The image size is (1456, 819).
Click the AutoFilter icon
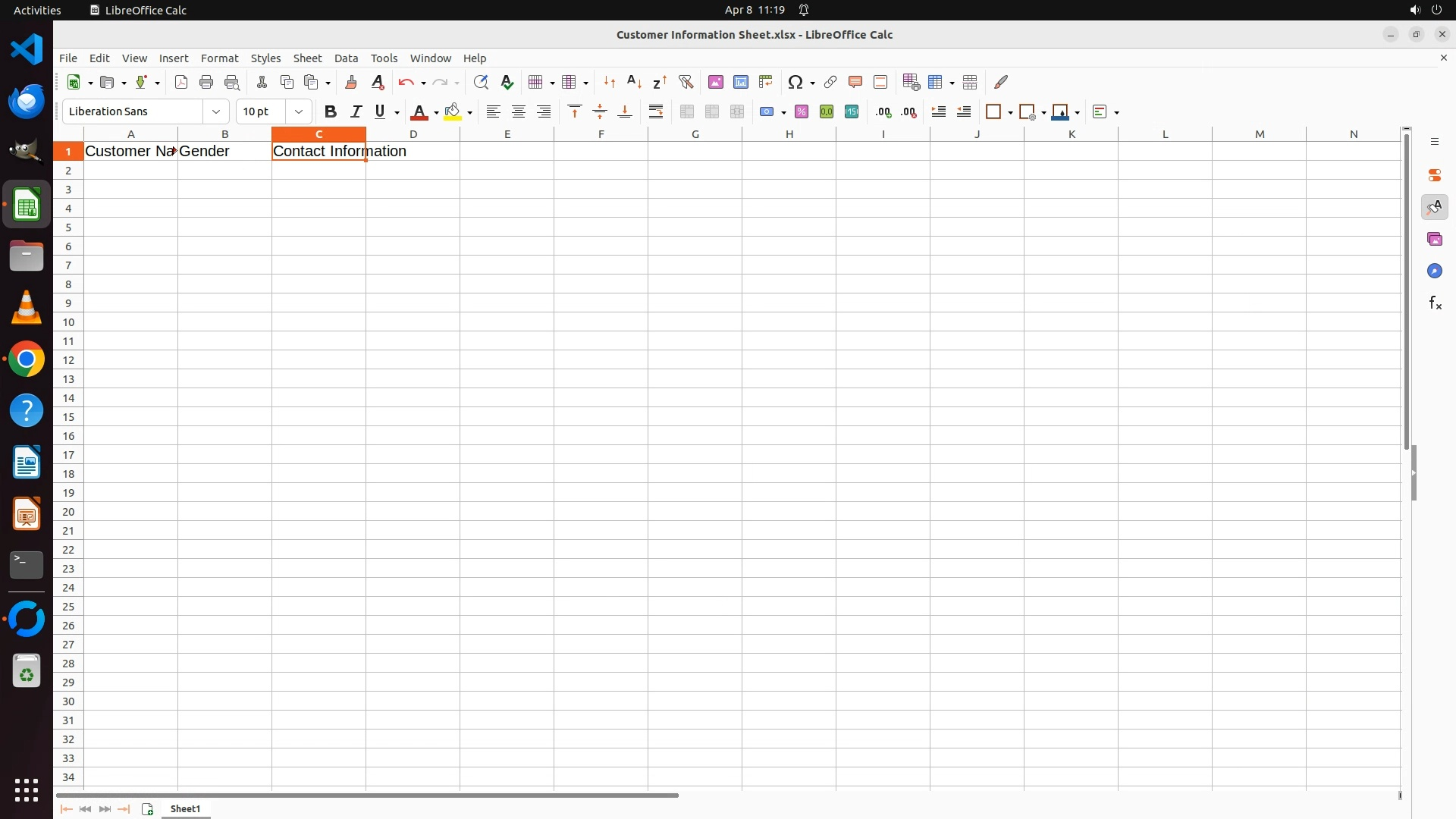click(x=686, y=82)
